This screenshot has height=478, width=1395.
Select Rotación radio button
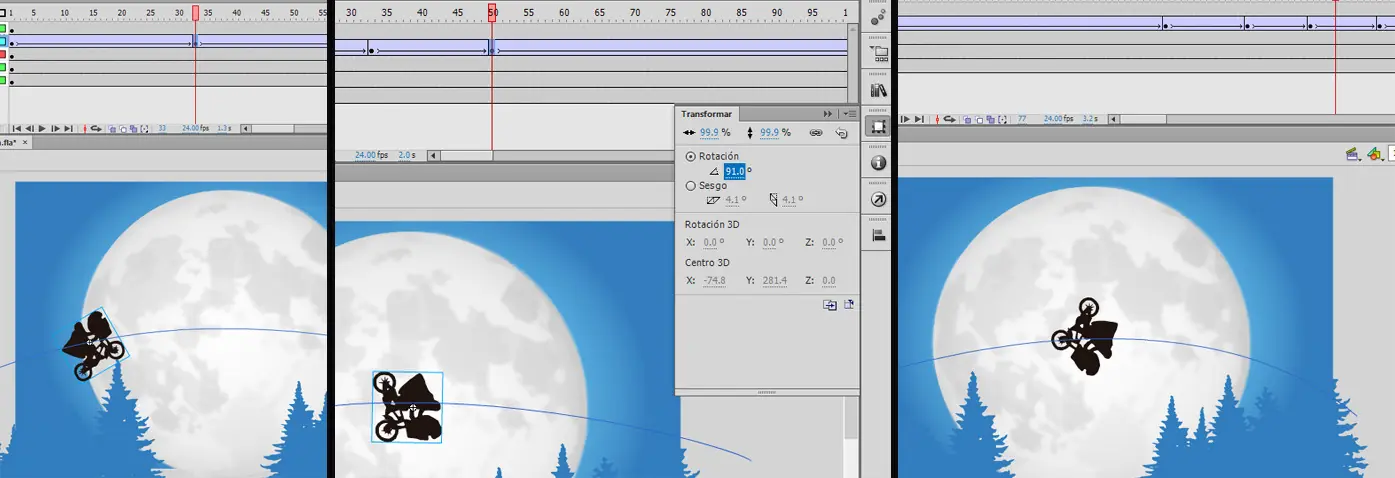tap(691, 157)
